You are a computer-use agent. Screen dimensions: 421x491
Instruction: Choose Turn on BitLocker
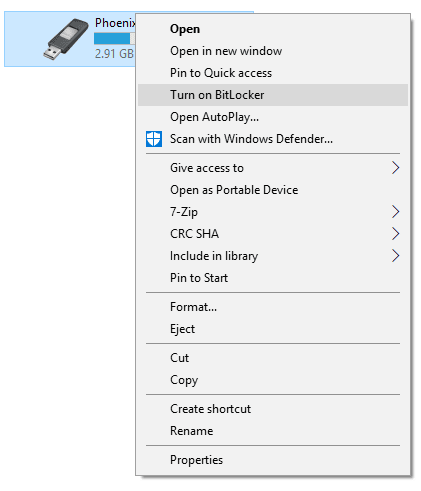(273, 95)
